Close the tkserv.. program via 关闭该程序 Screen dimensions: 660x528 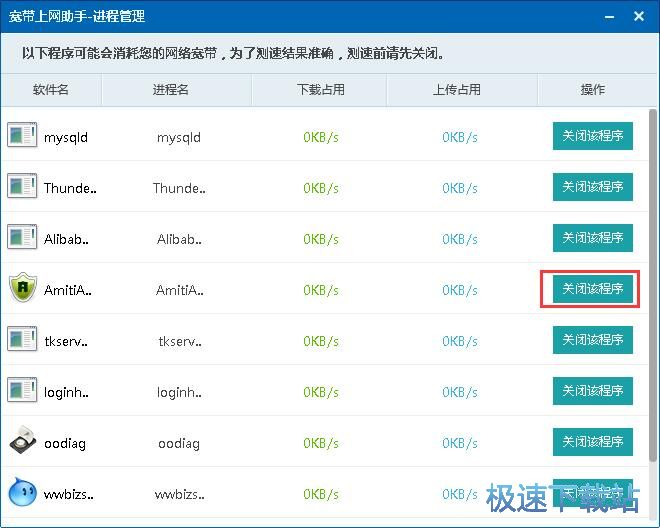click(593, 340)
